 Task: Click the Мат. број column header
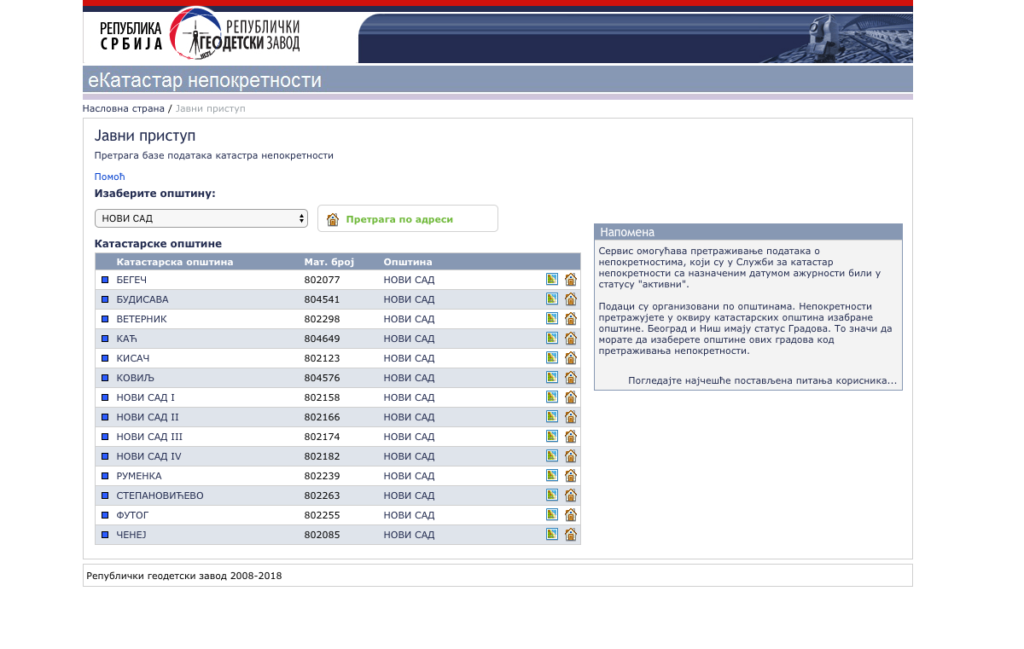pos(329,262)
